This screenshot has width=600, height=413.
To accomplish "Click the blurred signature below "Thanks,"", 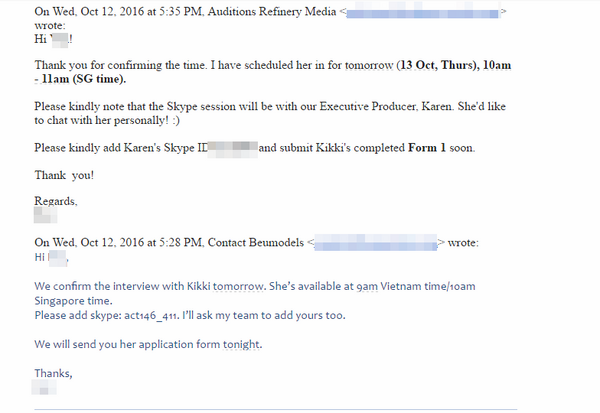I will point(44,387).
